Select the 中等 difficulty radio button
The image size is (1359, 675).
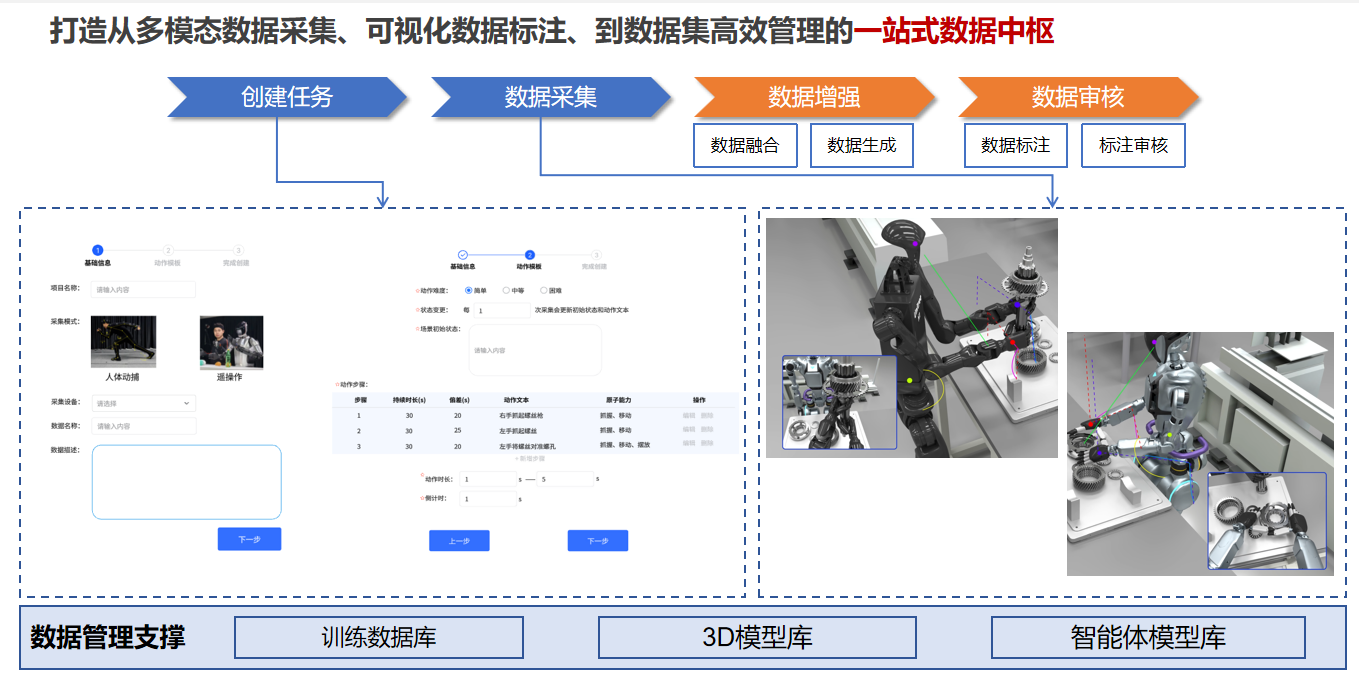coord(506,290)
